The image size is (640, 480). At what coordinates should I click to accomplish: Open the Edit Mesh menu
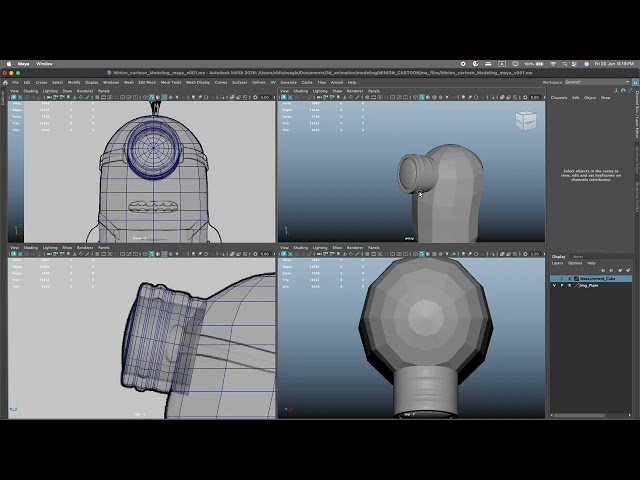click(147, 82)
